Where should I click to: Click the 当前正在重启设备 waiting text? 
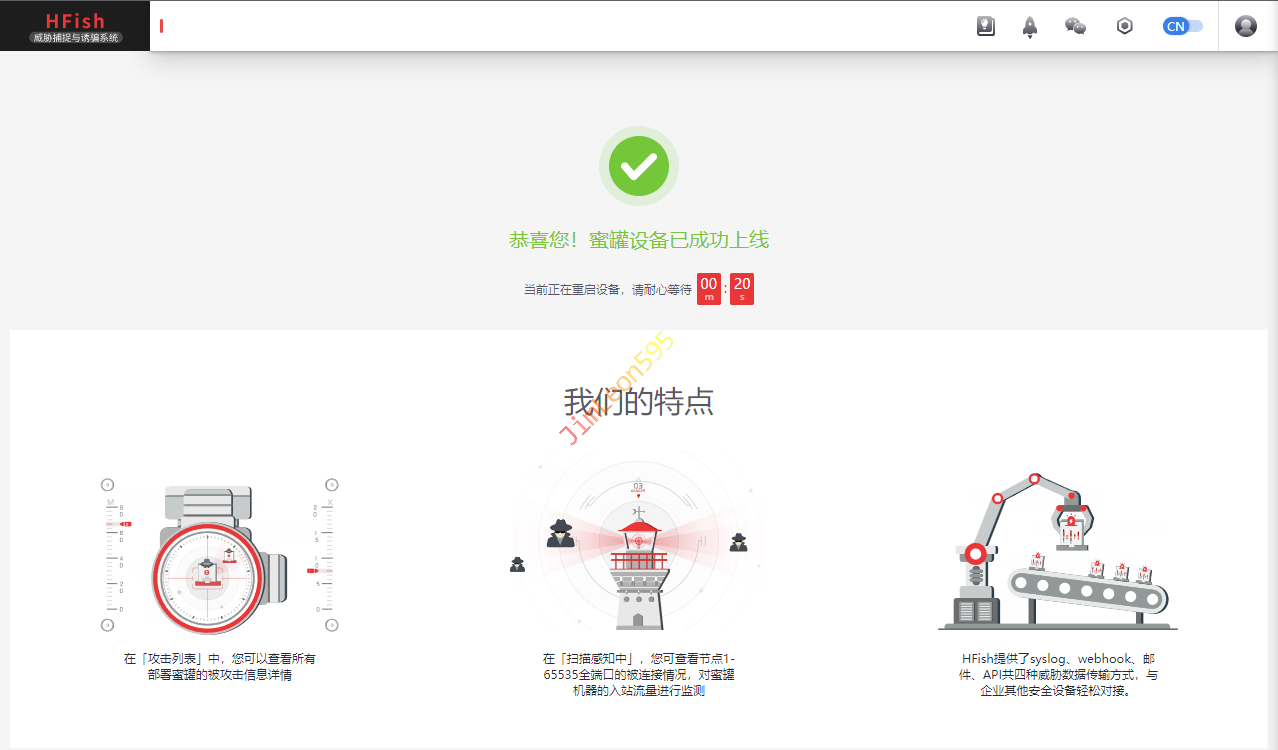click(607, 290)
